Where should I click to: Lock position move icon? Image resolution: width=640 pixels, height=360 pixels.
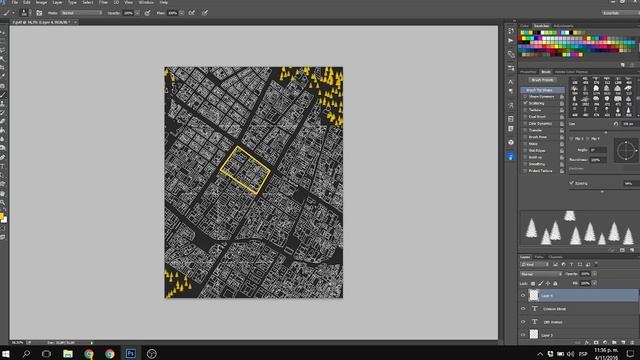pos(548,283)
